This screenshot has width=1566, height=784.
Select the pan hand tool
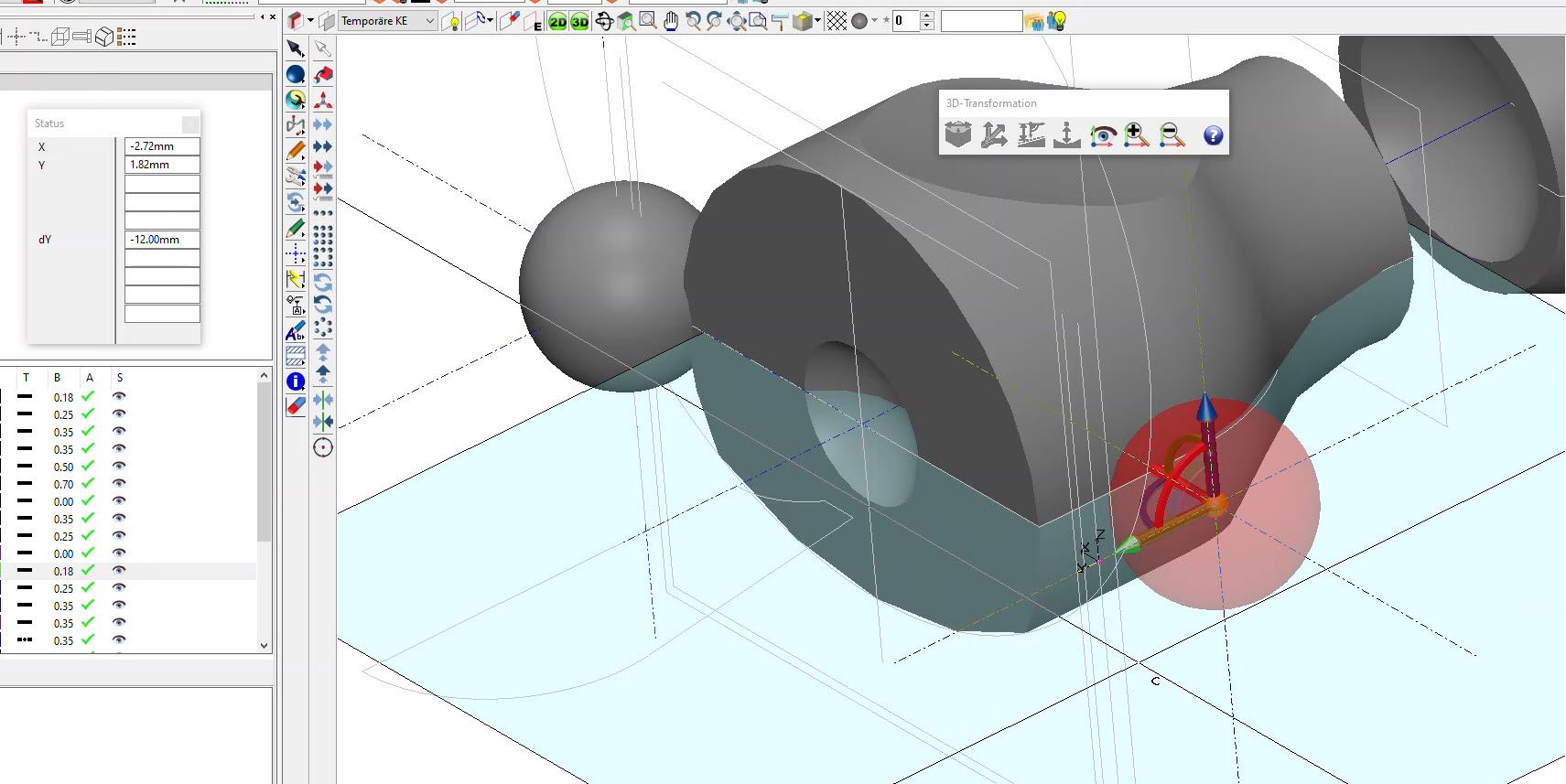click(x=671, y=21)
